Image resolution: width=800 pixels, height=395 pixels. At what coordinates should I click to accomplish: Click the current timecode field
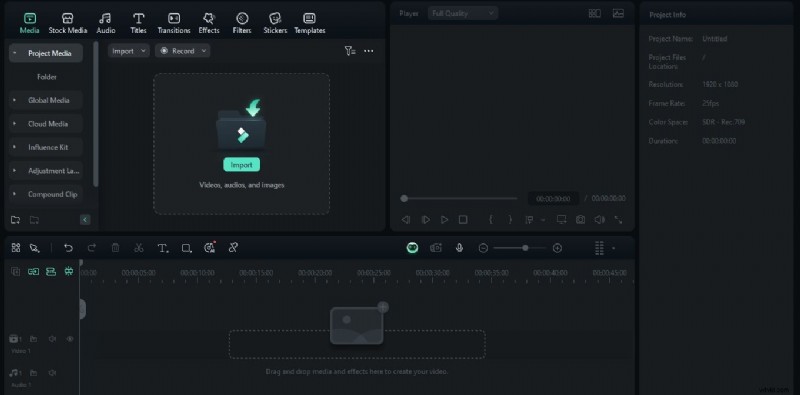tap(553, 199)
